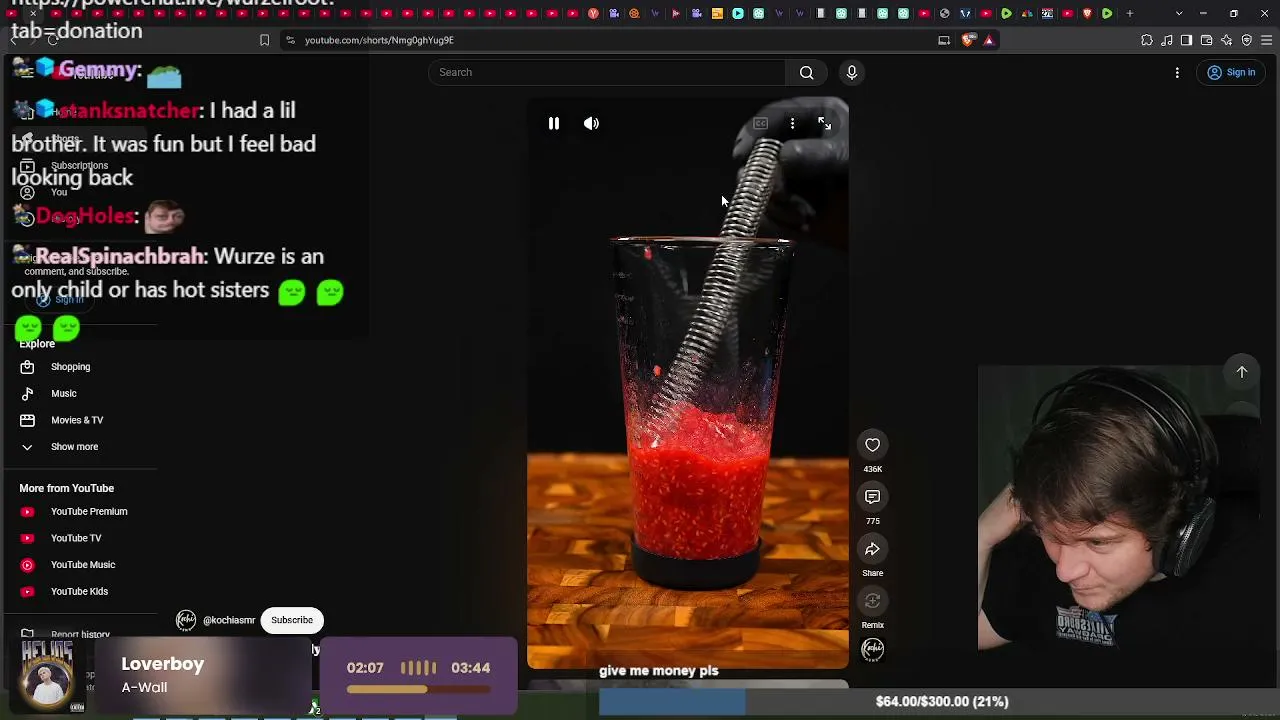
Task: Click the 436K like count
Action: (873, 469)
